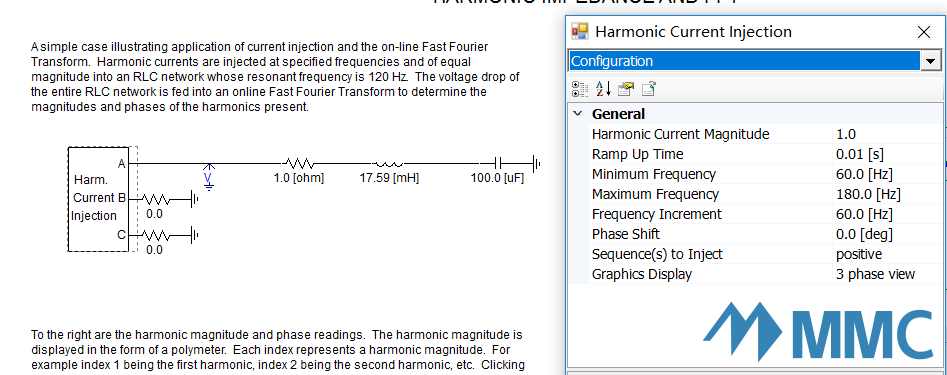Open the Configuration dropdown arrow

pos(931,61)
